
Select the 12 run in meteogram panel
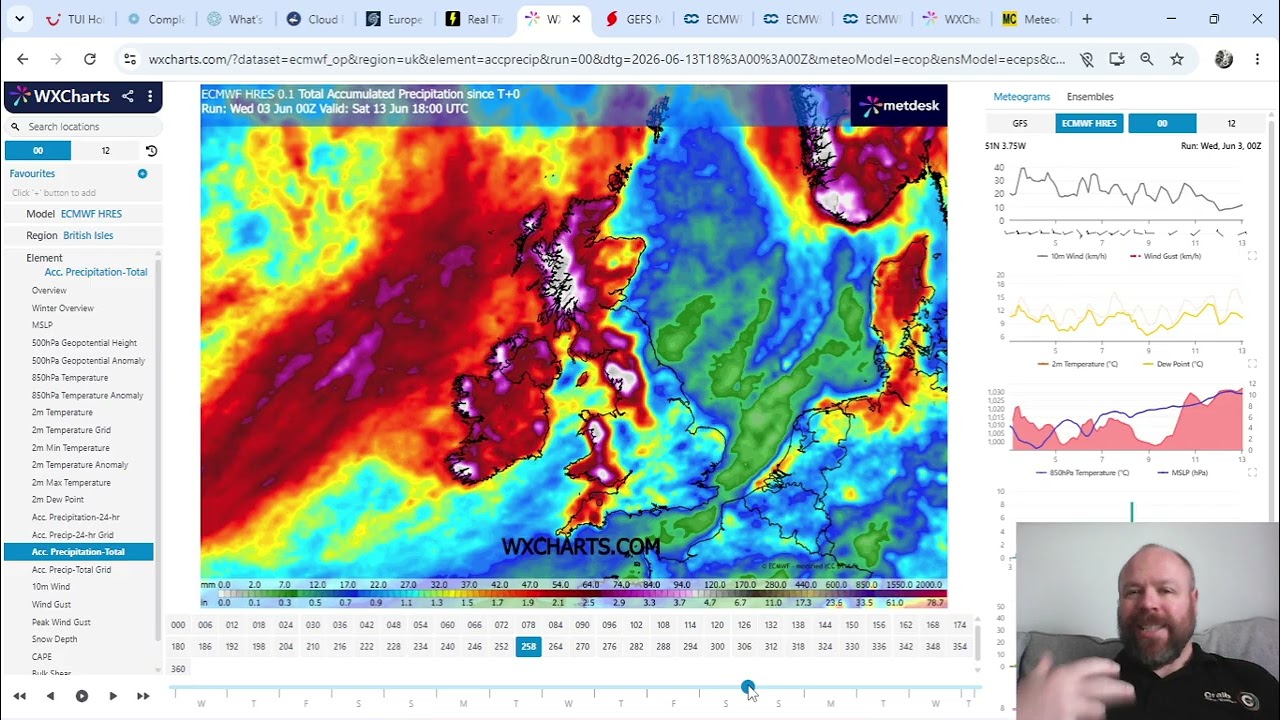pos(1231,124)
